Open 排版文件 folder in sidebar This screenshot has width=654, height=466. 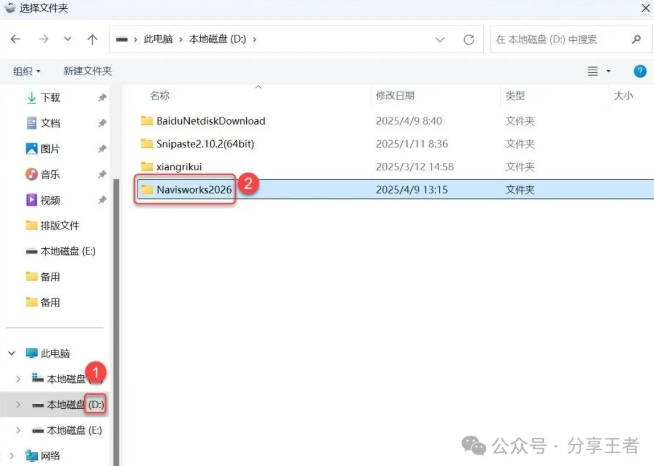(60, 226)
